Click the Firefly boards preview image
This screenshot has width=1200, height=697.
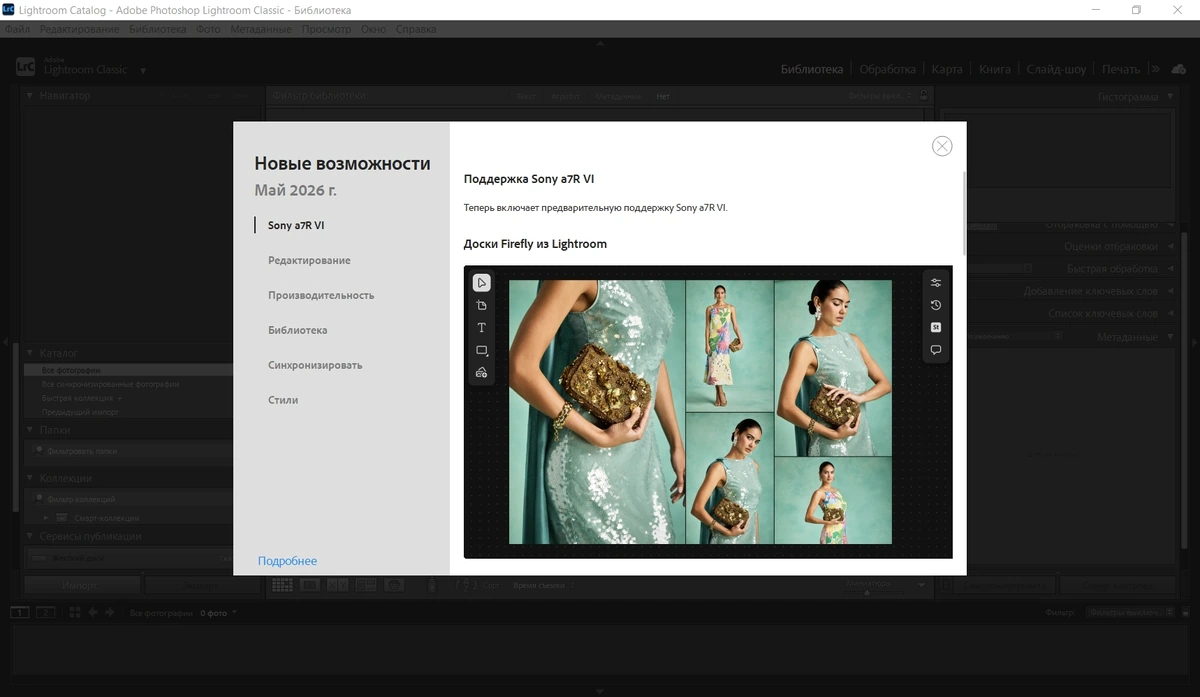(708, 412)
